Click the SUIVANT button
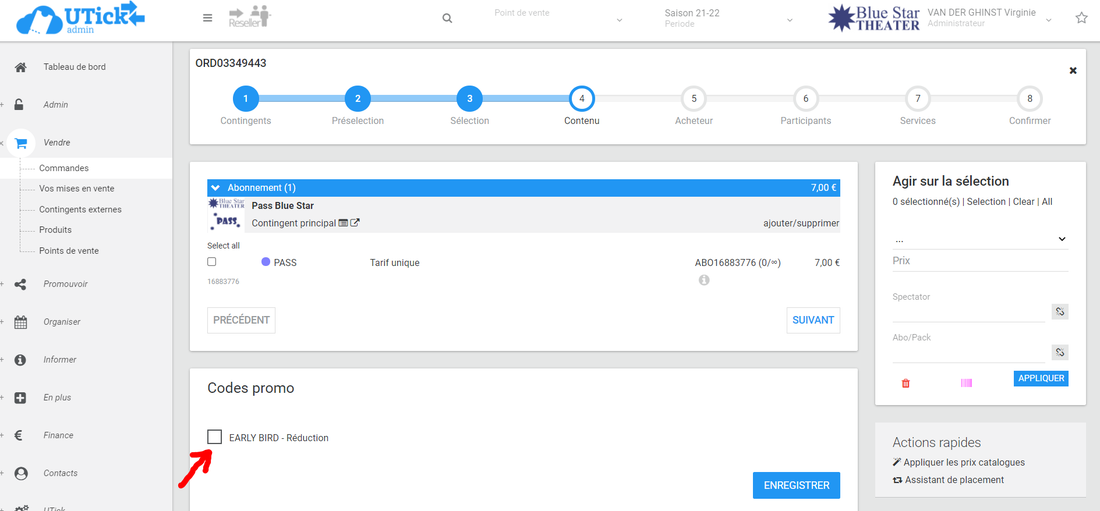1100x511 pixels. (x=813, y=320)
